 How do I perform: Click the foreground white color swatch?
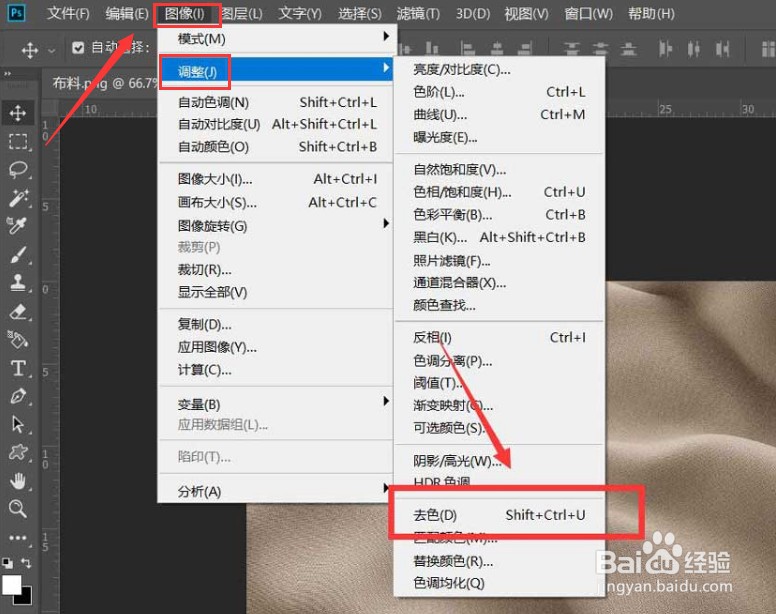(11, 585)
